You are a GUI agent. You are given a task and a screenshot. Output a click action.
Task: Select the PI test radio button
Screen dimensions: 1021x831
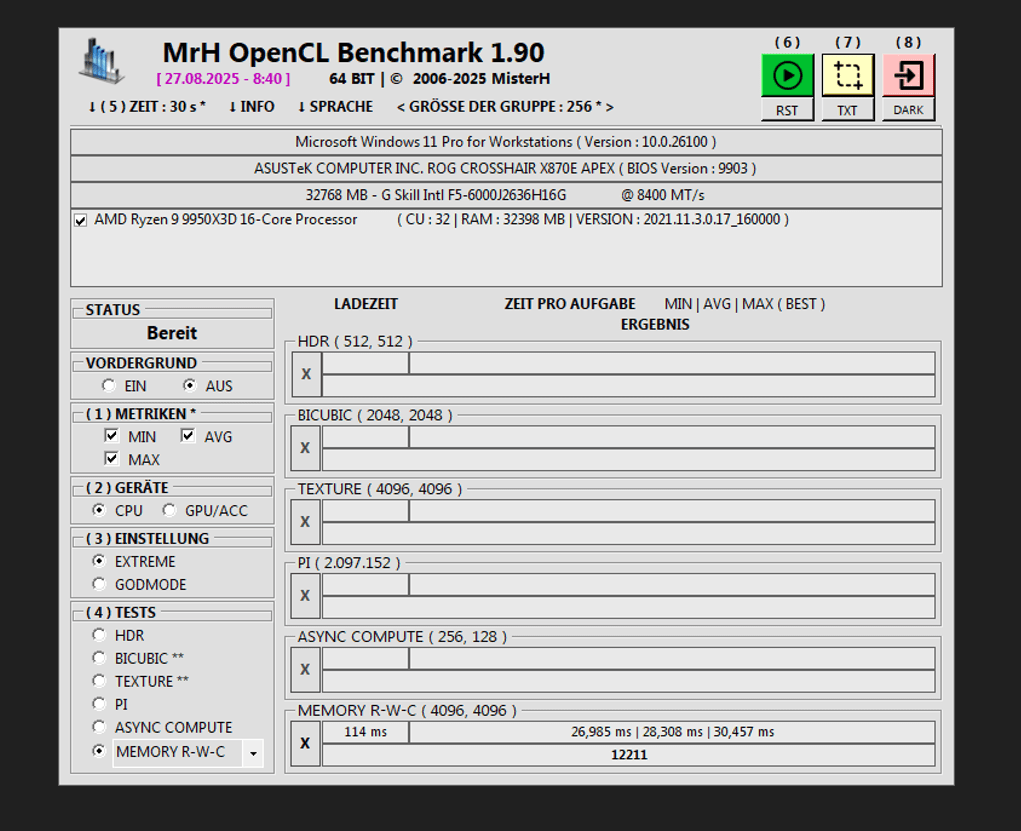coord(98,703)
